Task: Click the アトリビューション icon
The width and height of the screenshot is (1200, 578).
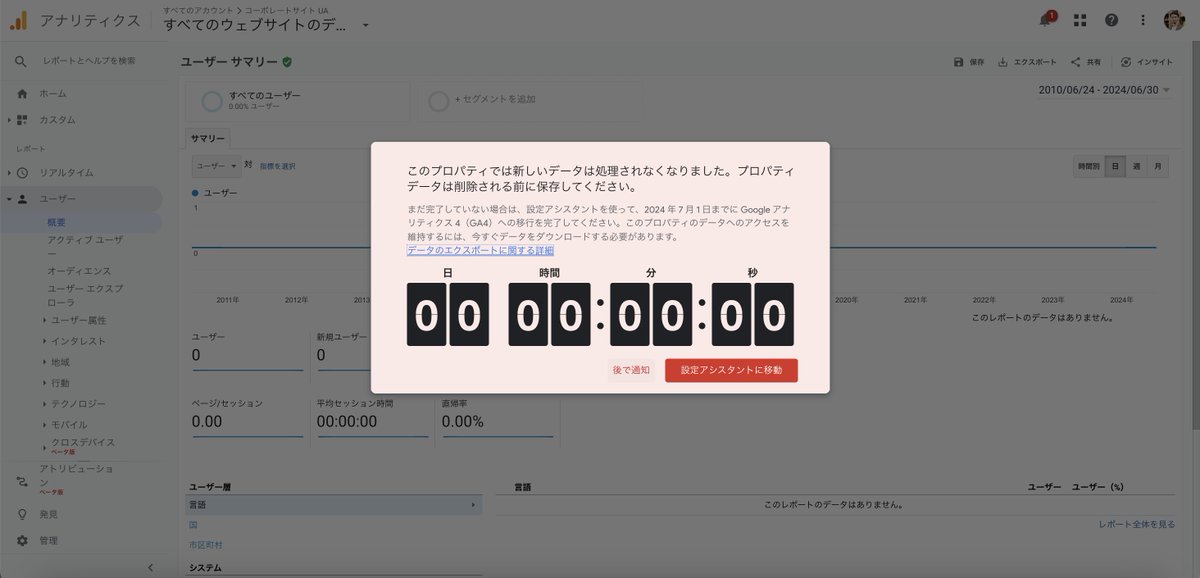Action: (22, 481)
